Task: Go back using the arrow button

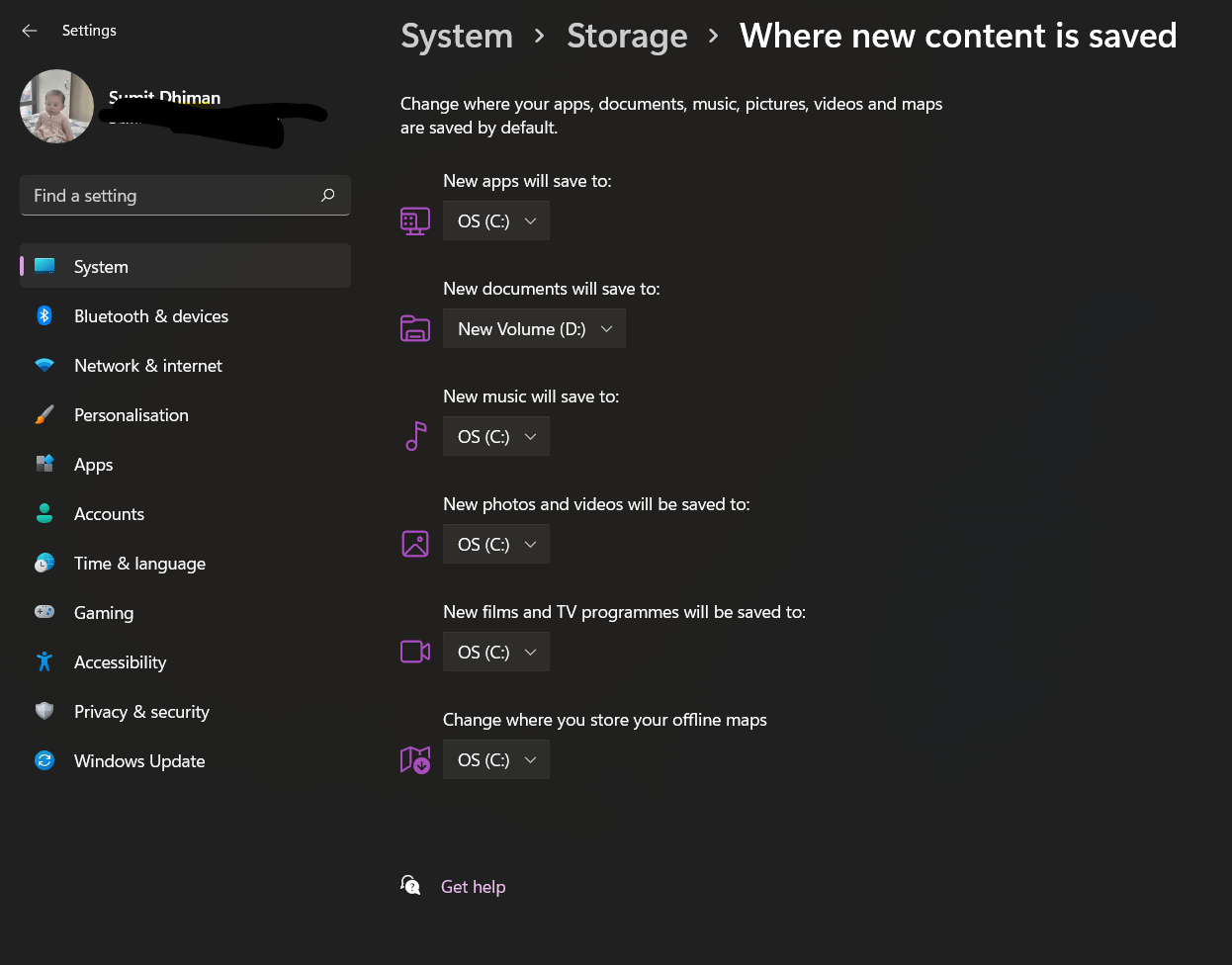Action: (x=29, y=31)
